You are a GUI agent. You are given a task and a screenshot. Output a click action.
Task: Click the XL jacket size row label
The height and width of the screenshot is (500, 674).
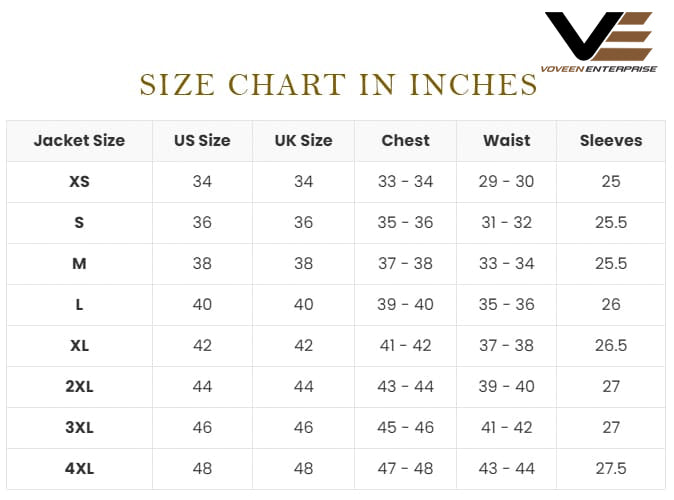[x=79, y=345]
